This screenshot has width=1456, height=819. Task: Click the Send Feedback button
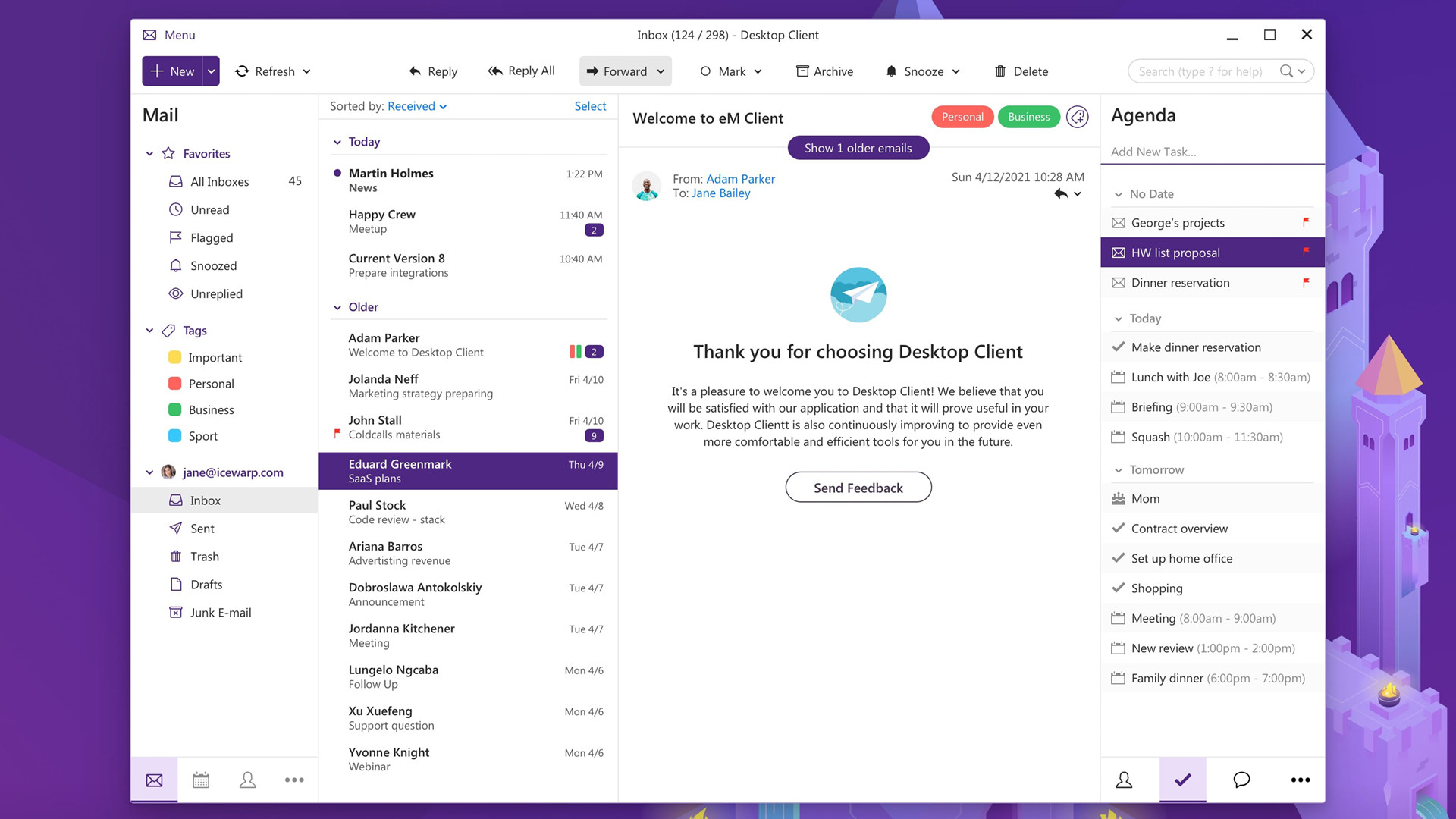pos(858,488)
